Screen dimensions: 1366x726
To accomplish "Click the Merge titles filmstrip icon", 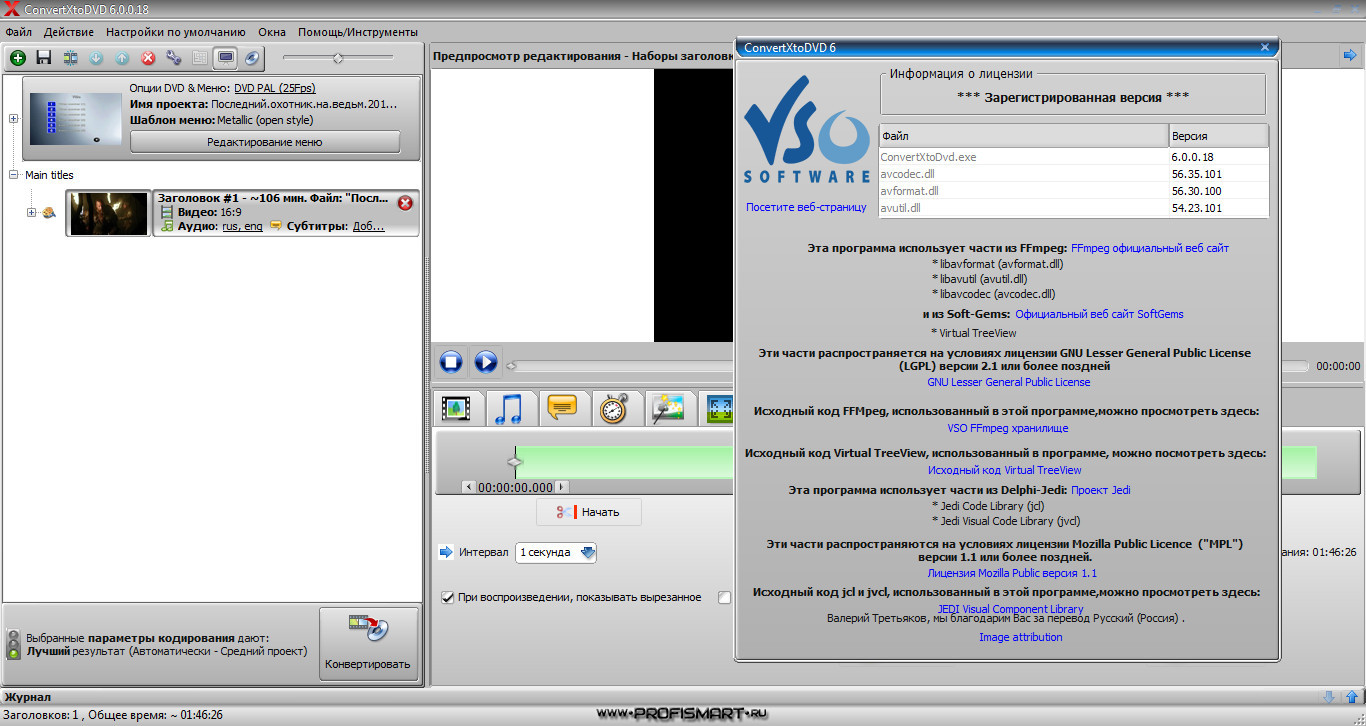I will tap(70, 58).
